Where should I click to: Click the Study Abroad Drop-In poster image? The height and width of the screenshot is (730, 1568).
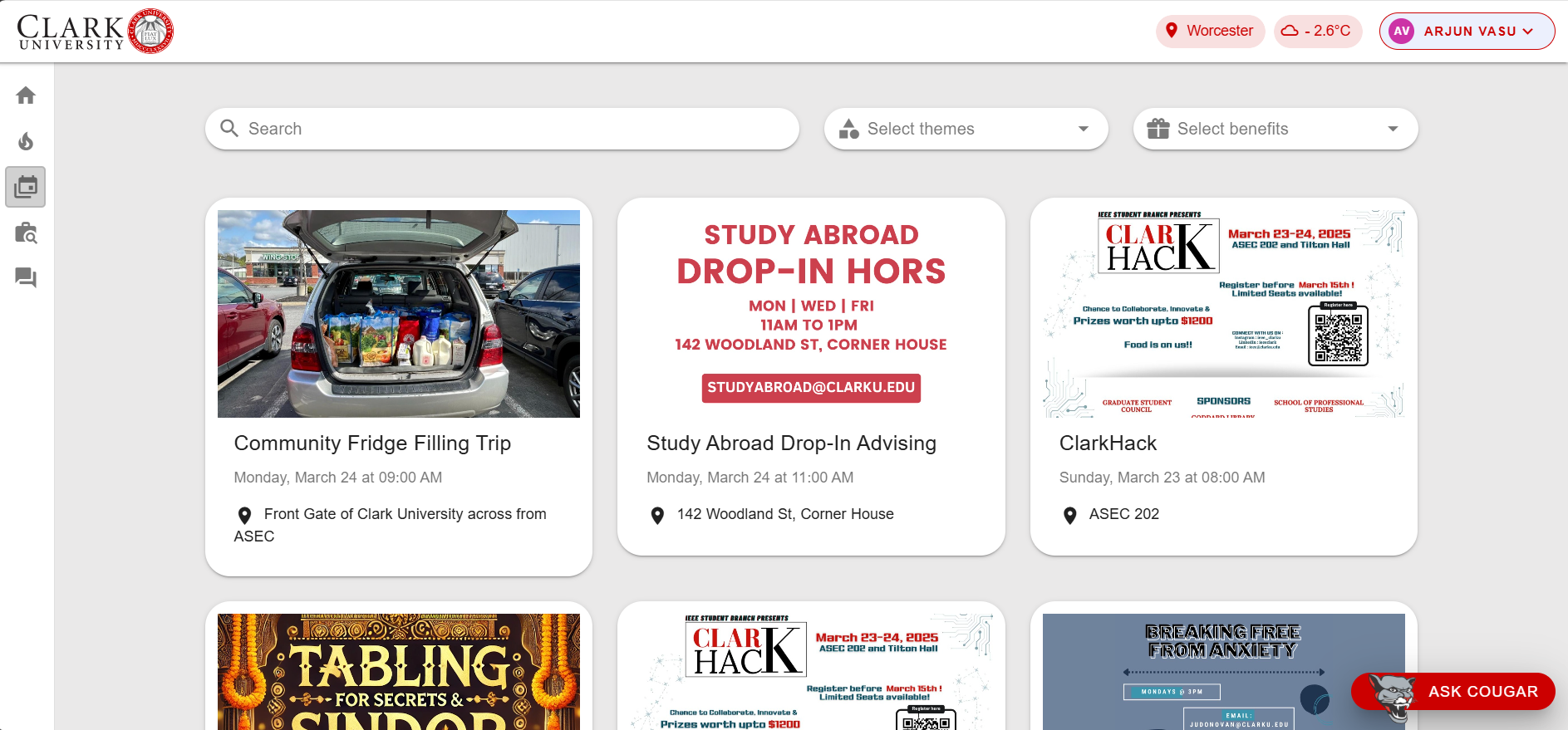pyautogui.click(x=811, y=314)
